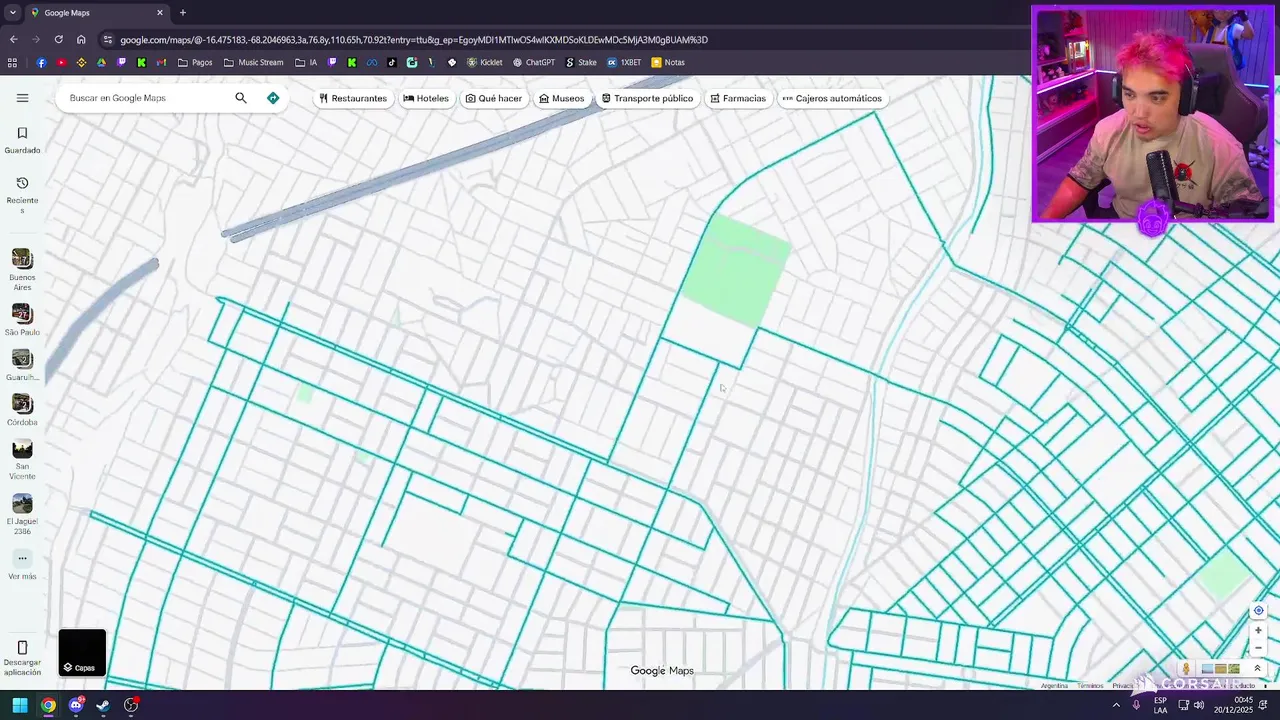Open the Capas layers switcher

click(x=82, y=653)
